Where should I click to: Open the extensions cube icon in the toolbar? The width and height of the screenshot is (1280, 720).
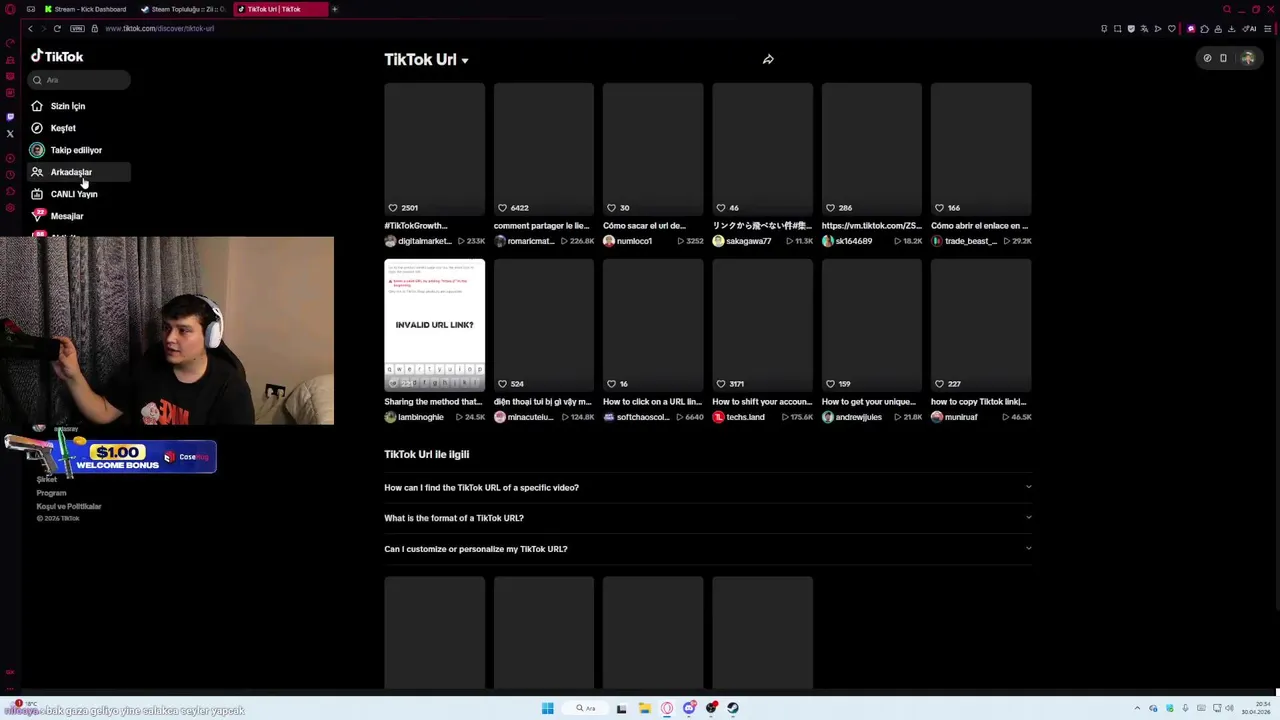tap(1204, 29)
